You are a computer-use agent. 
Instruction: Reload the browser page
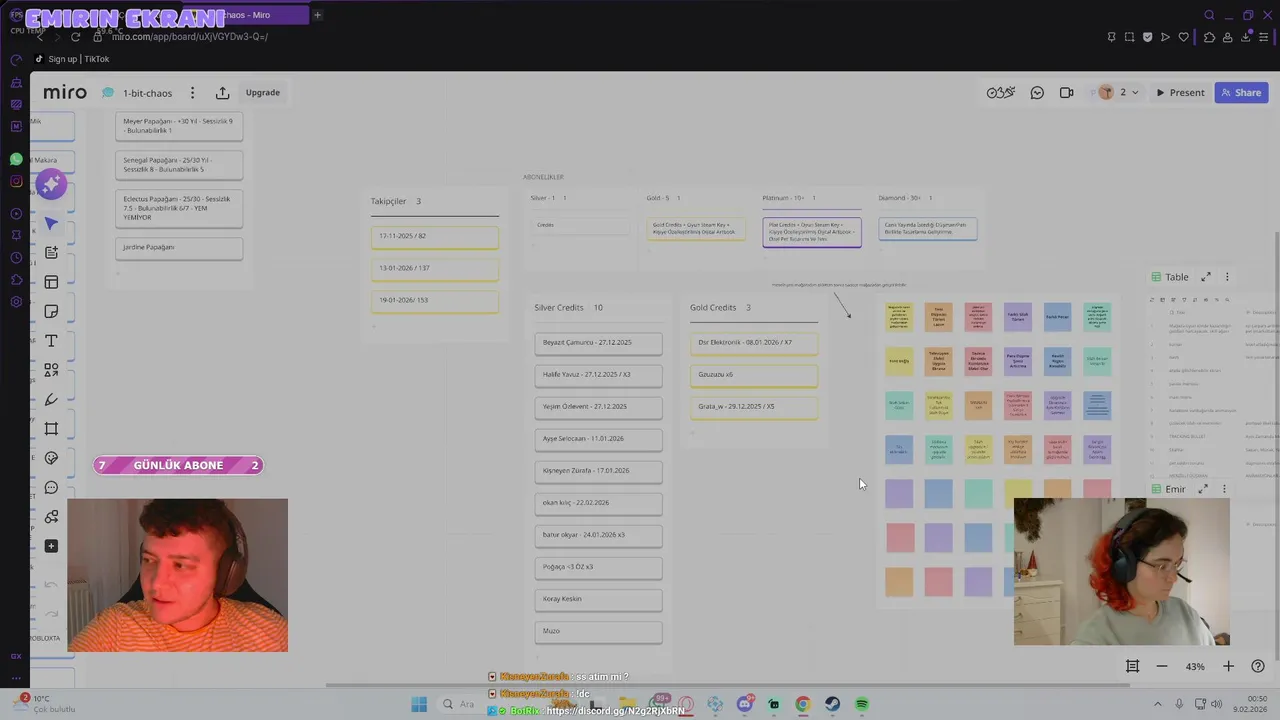tap(75, 37)
